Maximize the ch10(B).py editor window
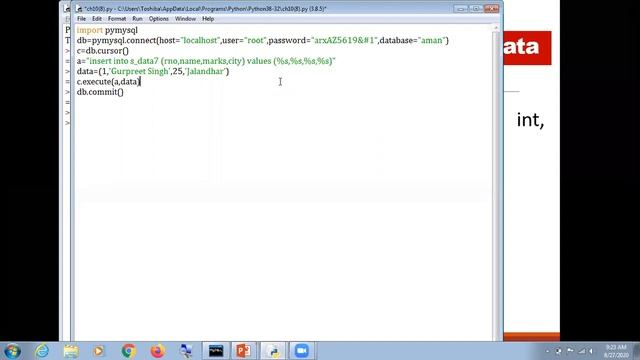Image resolution: width=640 pixels, height=360 pixels. point(476,9)
